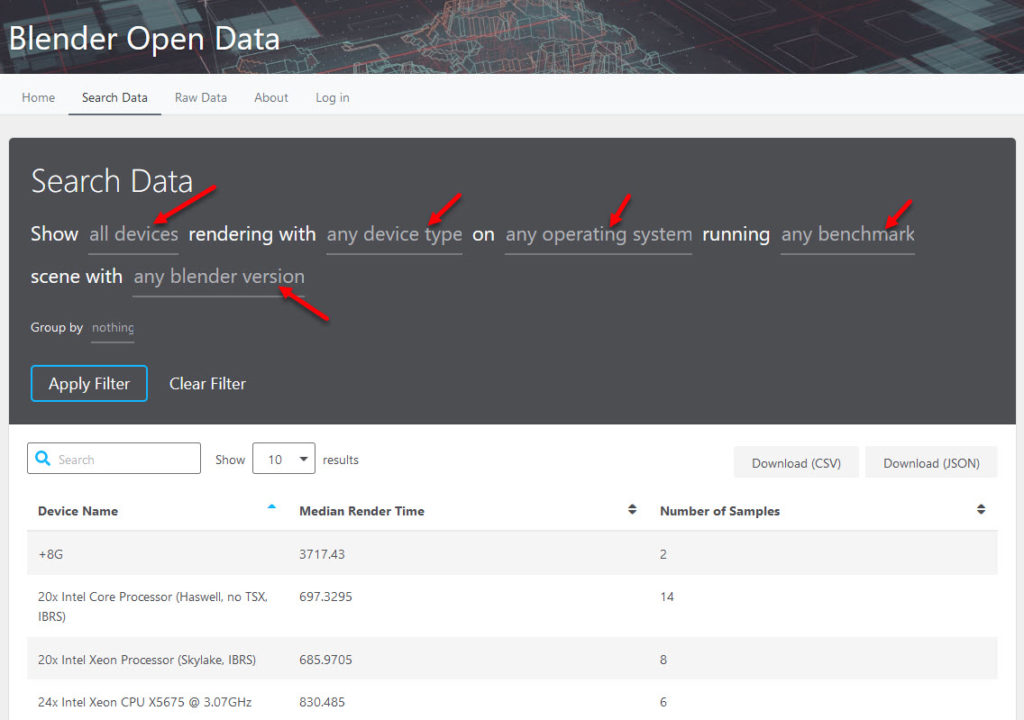Image resolution: width=1024 pixels, height=720 pixels.
Task: Click the search magnifier icon
Action: [x=41, y=458]
